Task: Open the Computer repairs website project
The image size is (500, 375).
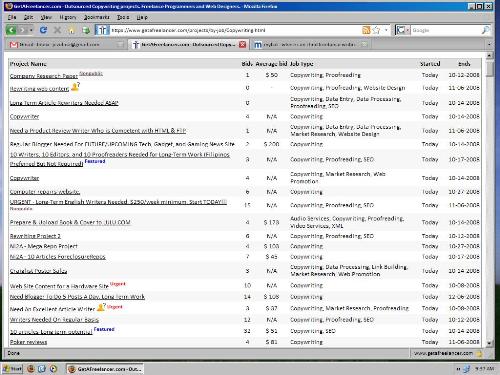Action: click(x=45, y=192)
